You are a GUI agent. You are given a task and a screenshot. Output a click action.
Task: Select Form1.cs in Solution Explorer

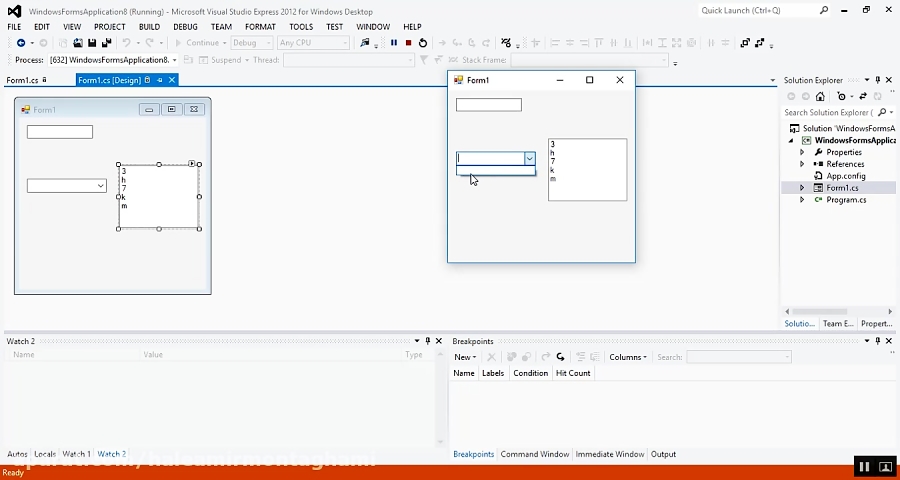pos(842,188)
